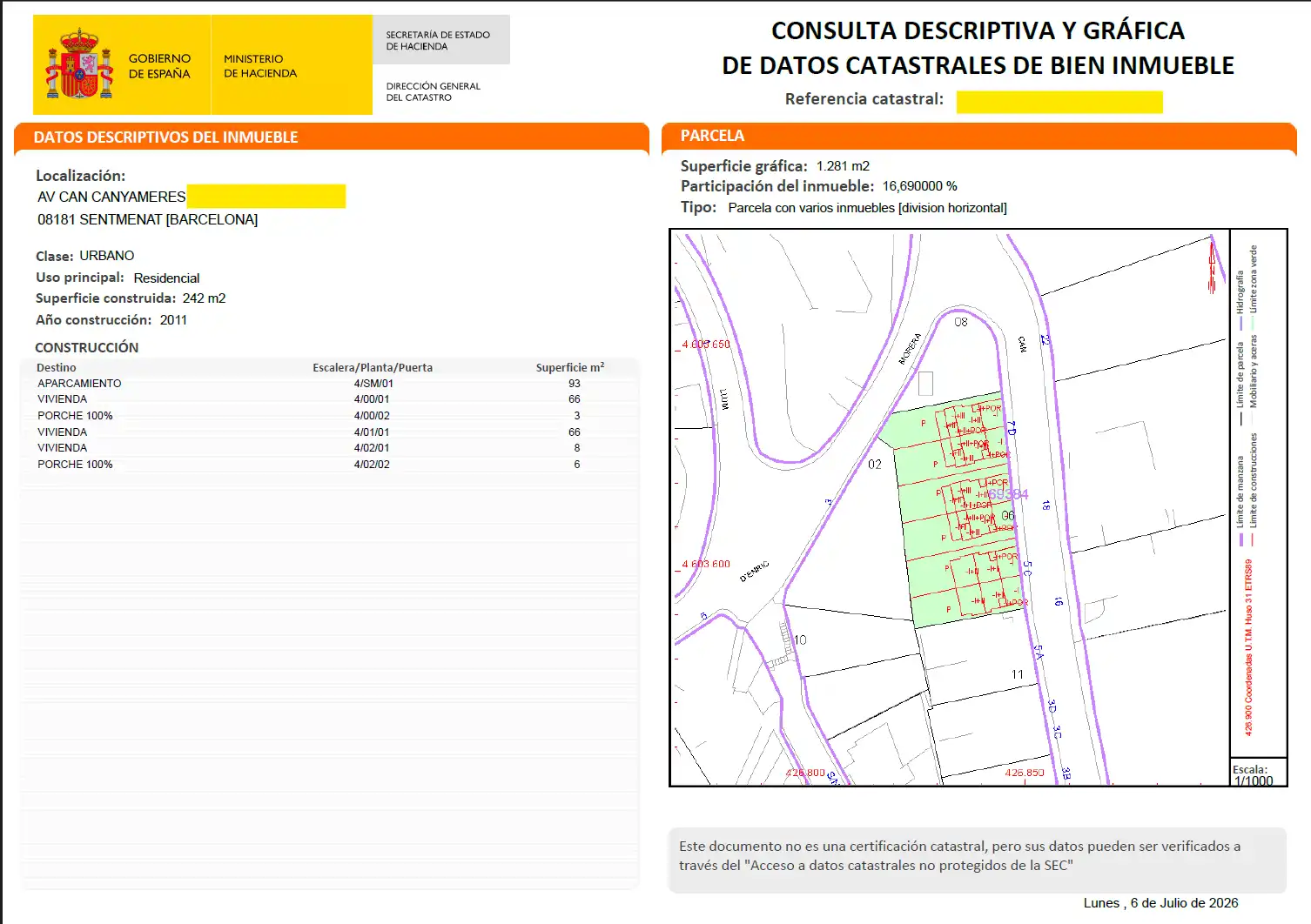Click PORCHE 100% in the 4/02/02 row
Screen dimensions: 1311x924
point(75,465)
